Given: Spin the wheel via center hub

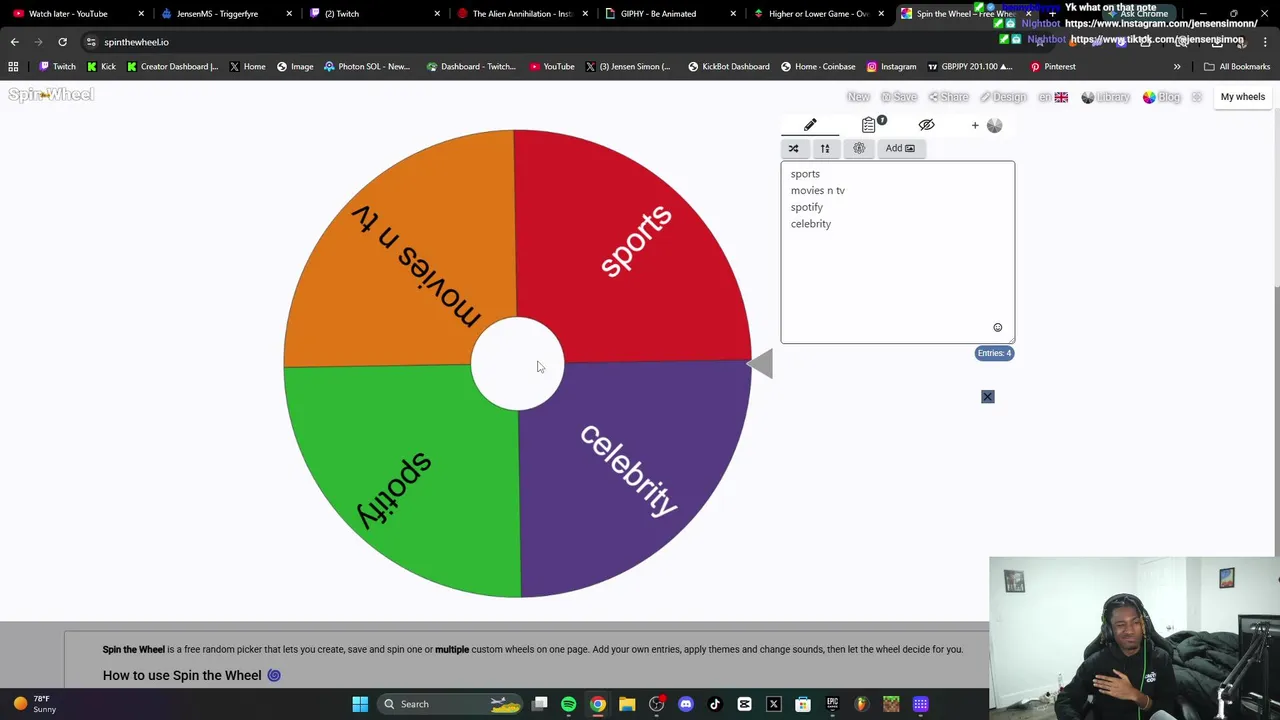Looking at the screenshot, I should [x=517, y=364].
